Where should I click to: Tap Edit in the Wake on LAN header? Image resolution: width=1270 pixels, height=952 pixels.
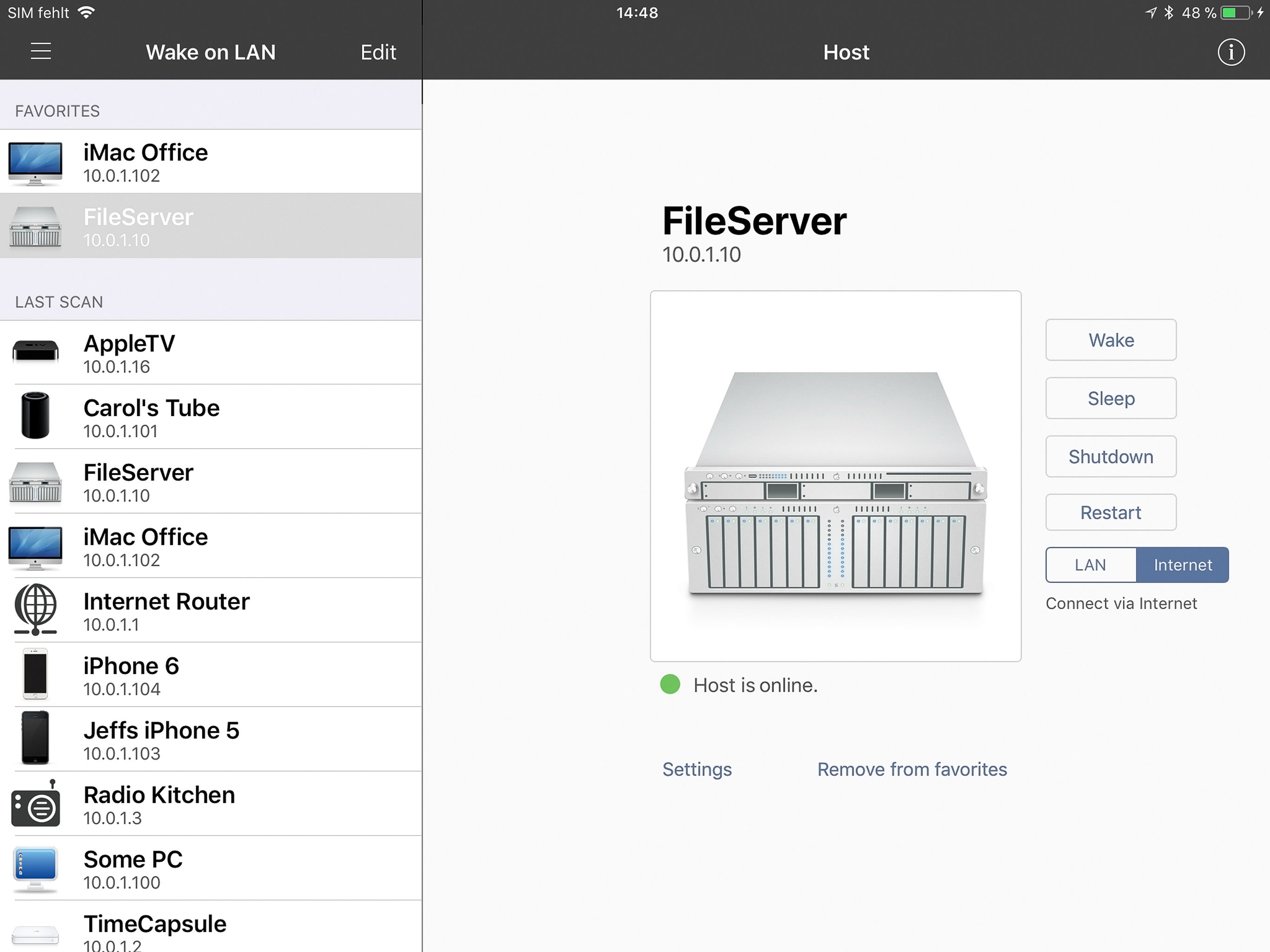(x=378, y=52)
